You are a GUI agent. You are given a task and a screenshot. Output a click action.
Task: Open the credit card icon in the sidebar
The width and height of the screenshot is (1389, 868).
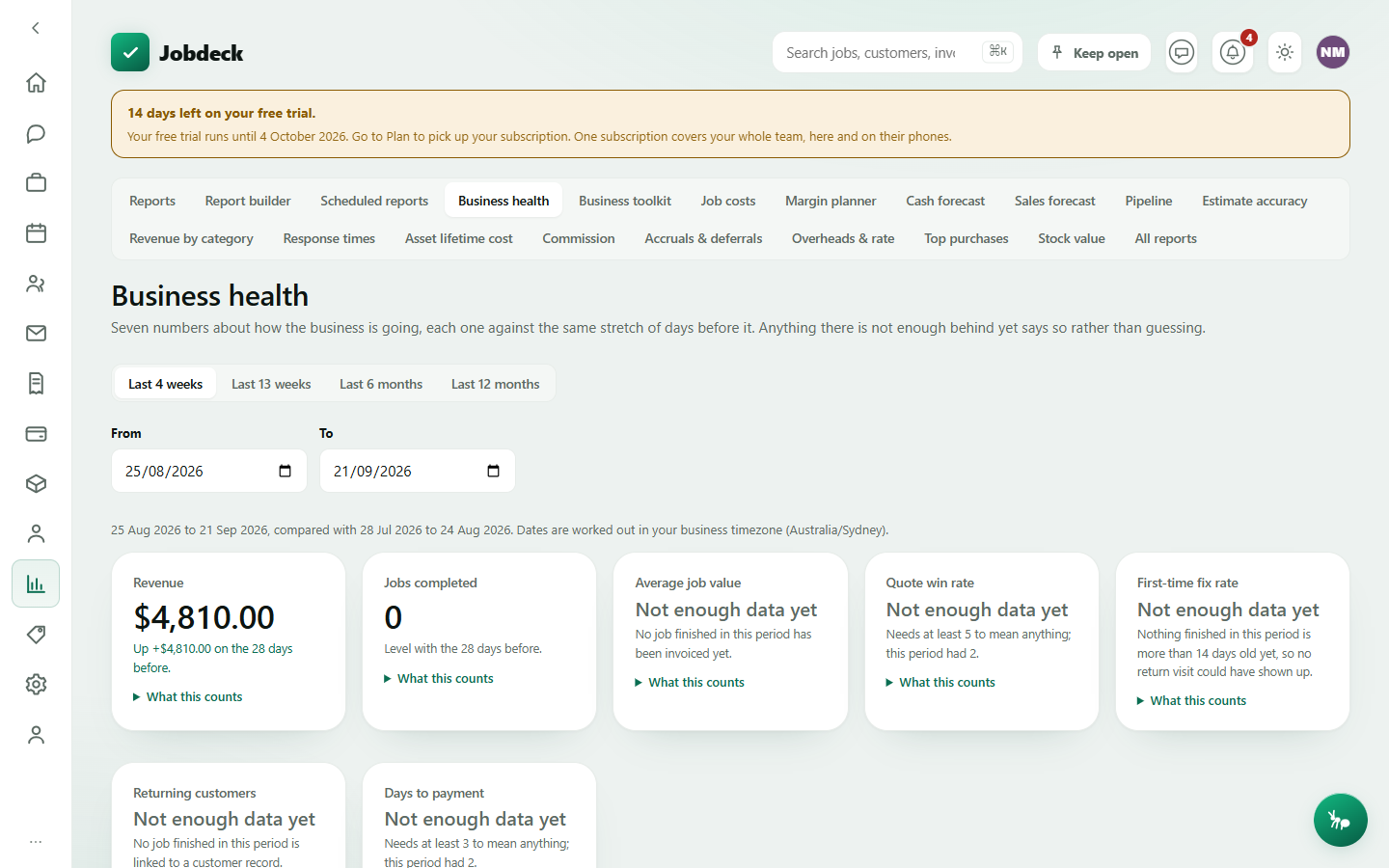[36, 434]
